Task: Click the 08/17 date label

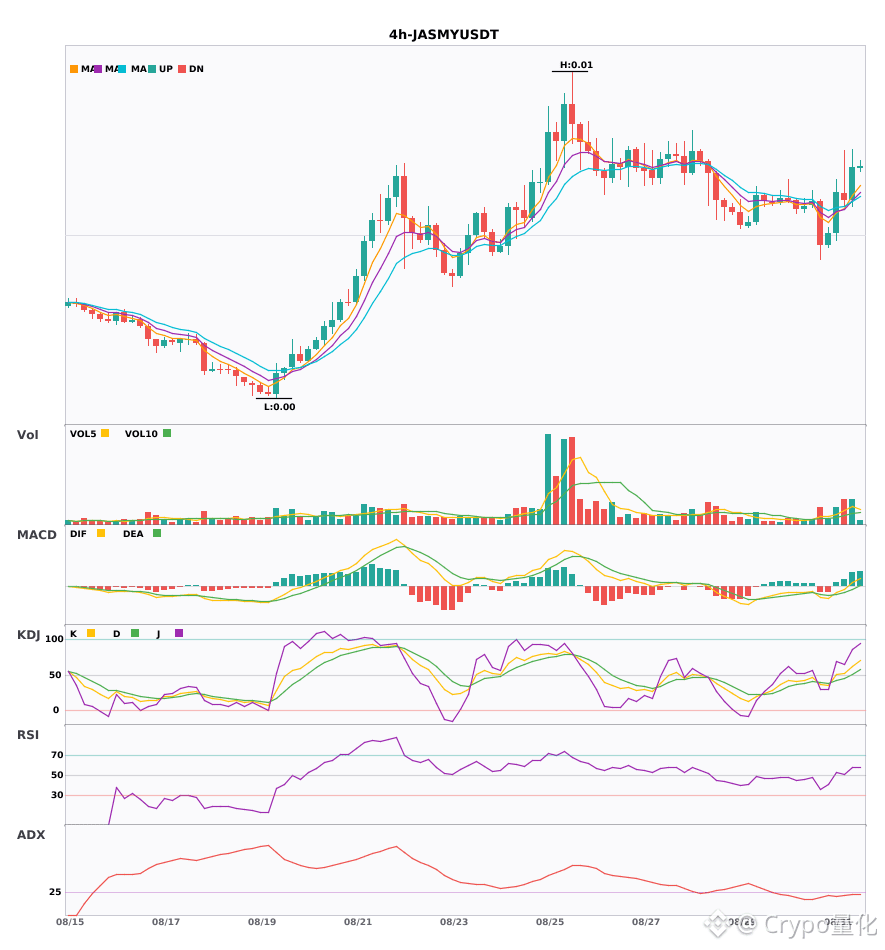Action: click(166, 922)
